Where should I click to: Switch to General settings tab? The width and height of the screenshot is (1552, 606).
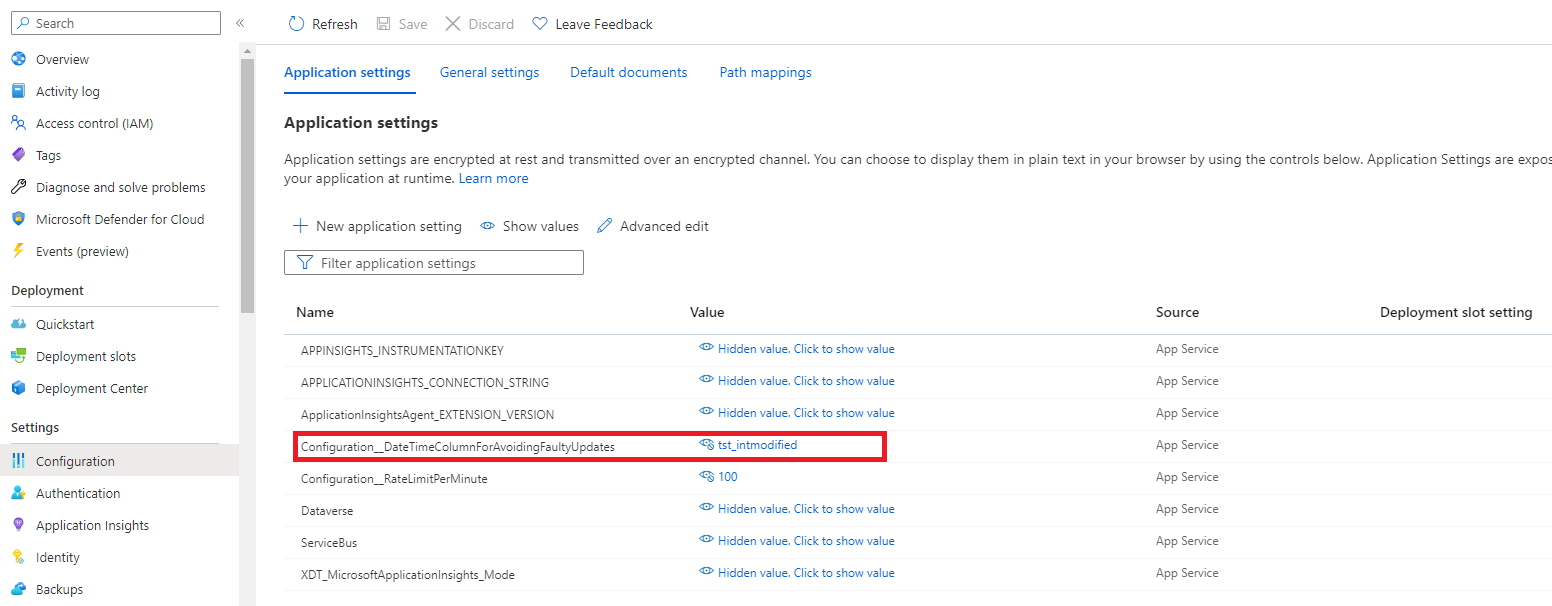click(489, 72)
